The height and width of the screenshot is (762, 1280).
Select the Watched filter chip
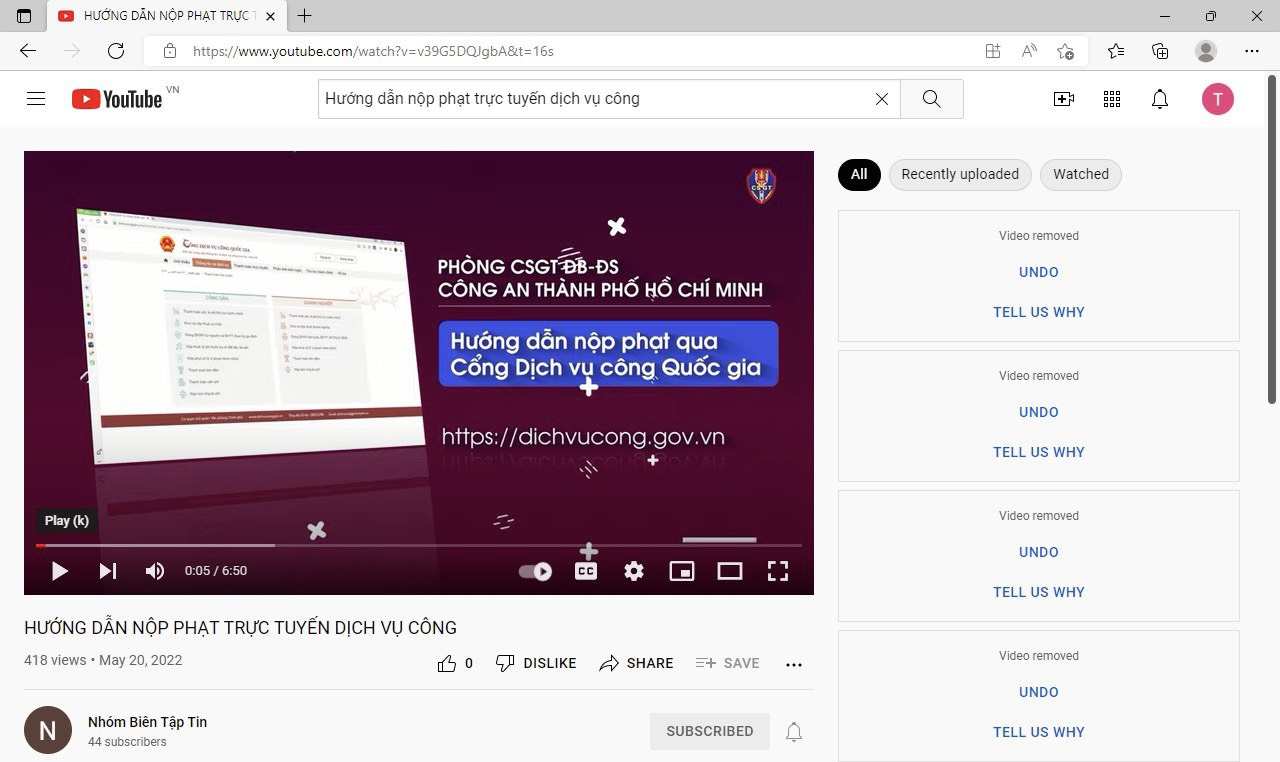tap(1081, 174)
